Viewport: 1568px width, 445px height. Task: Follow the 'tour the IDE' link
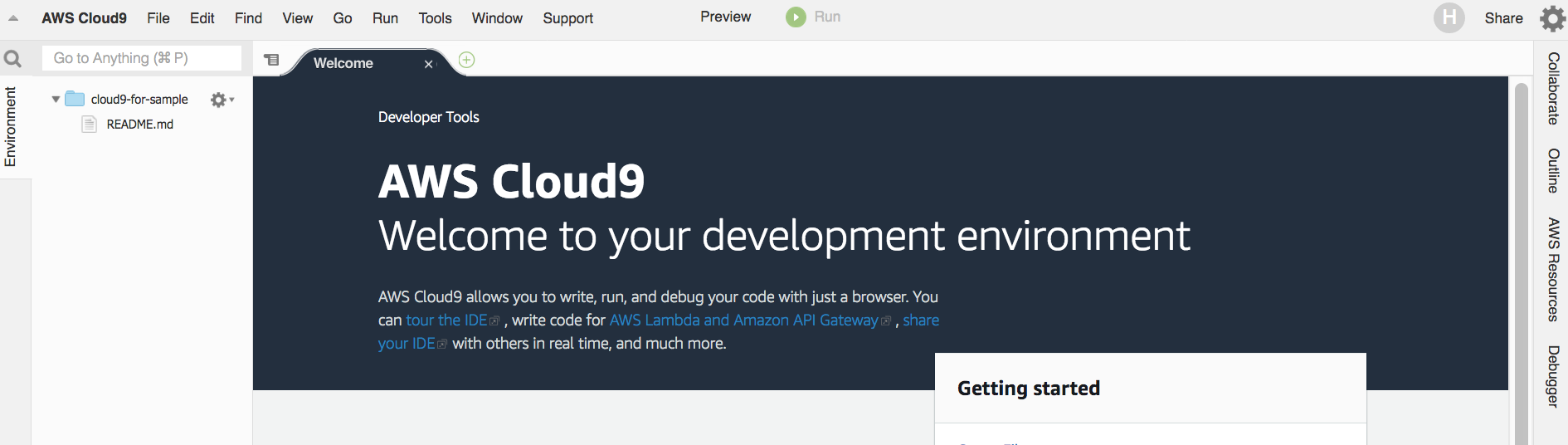coord(446,320)
